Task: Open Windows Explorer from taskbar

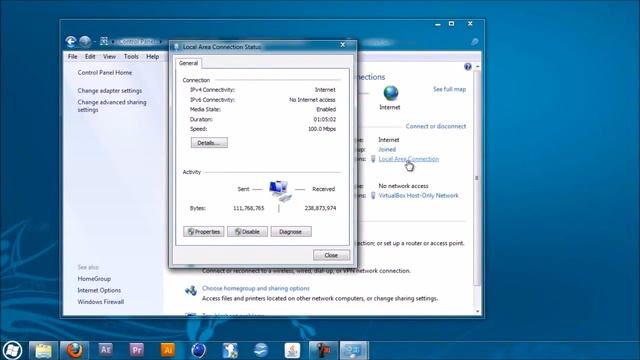Action: [43, 351]
